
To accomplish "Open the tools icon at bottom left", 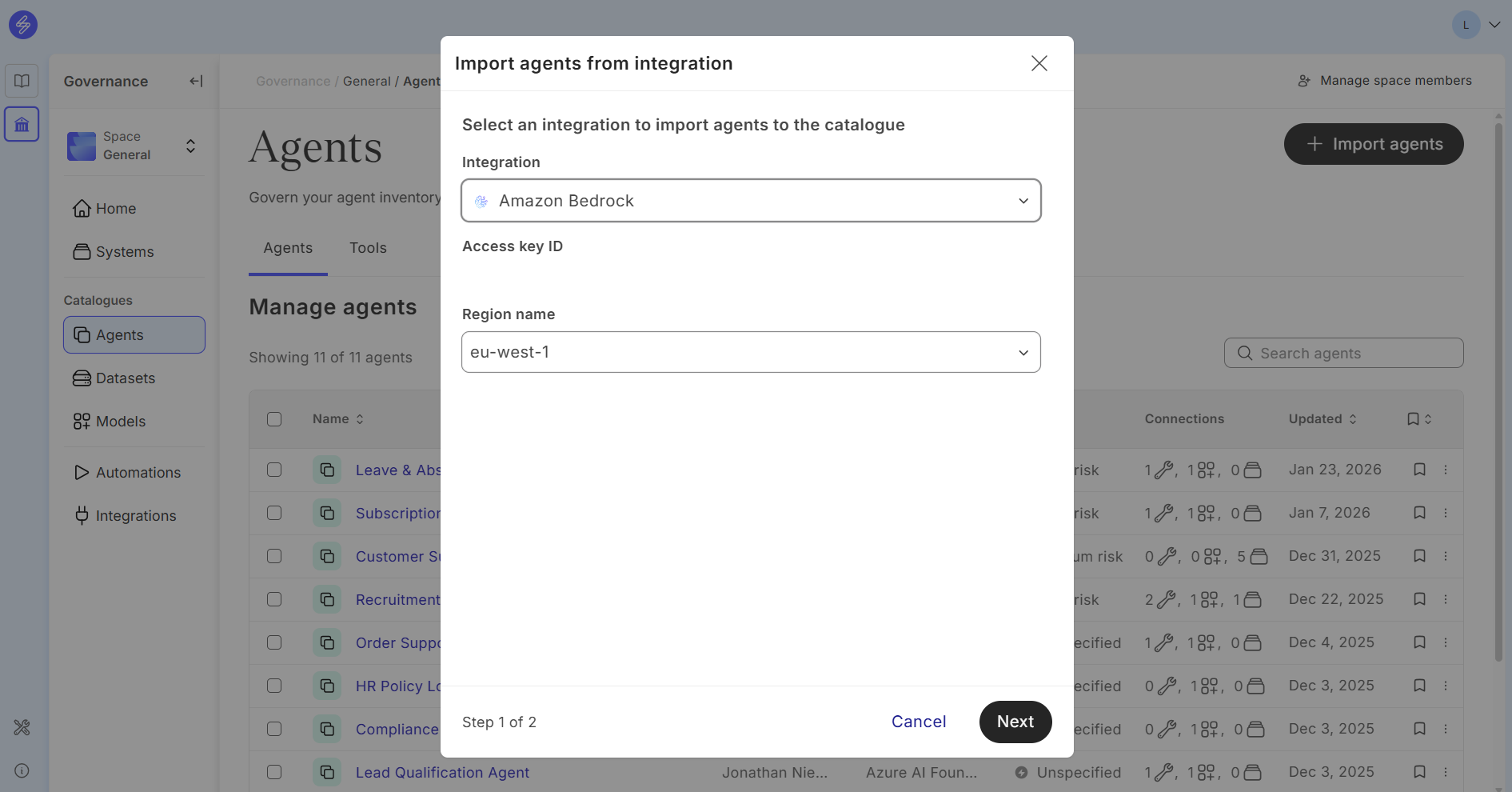I will (x=22, y=727).
